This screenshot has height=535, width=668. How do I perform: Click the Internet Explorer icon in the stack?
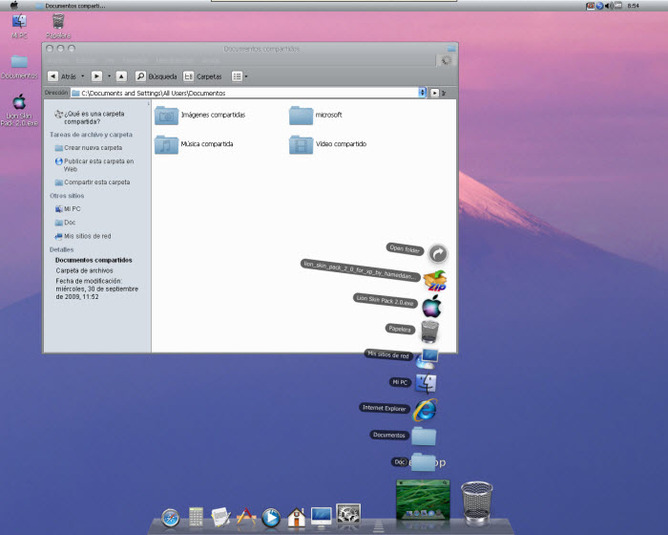pos(424,408)
